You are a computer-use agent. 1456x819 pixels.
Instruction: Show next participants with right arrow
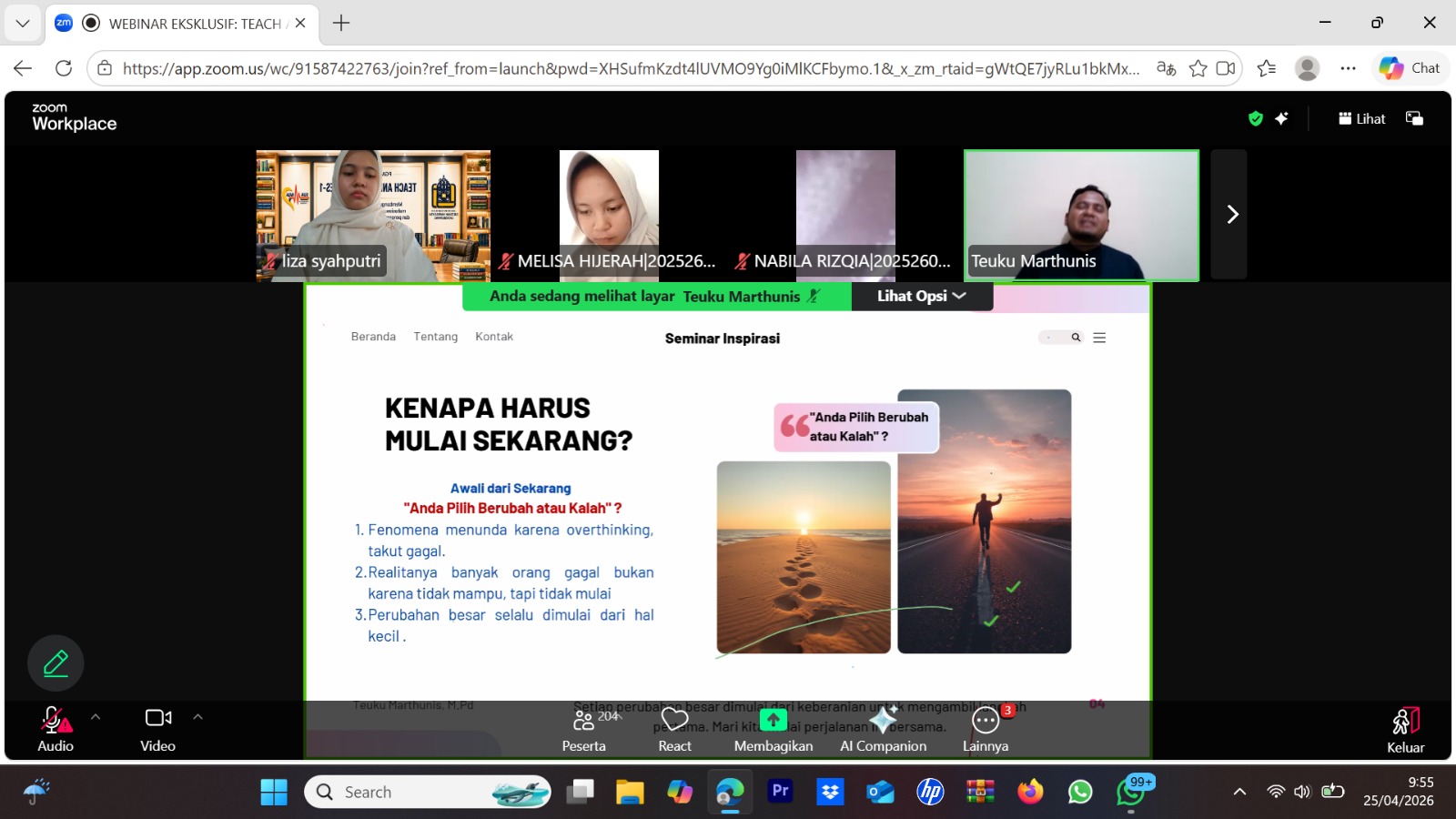(x=1232, y=214)
